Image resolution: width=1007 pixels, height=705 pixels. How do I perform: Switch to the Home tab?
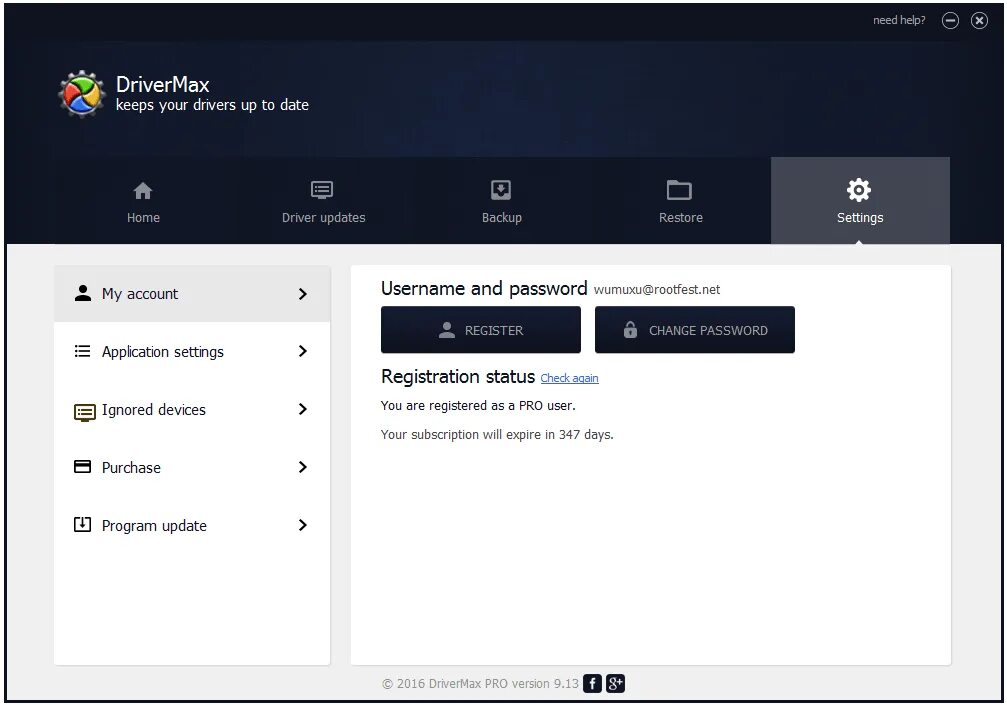[x=143, y=201]
